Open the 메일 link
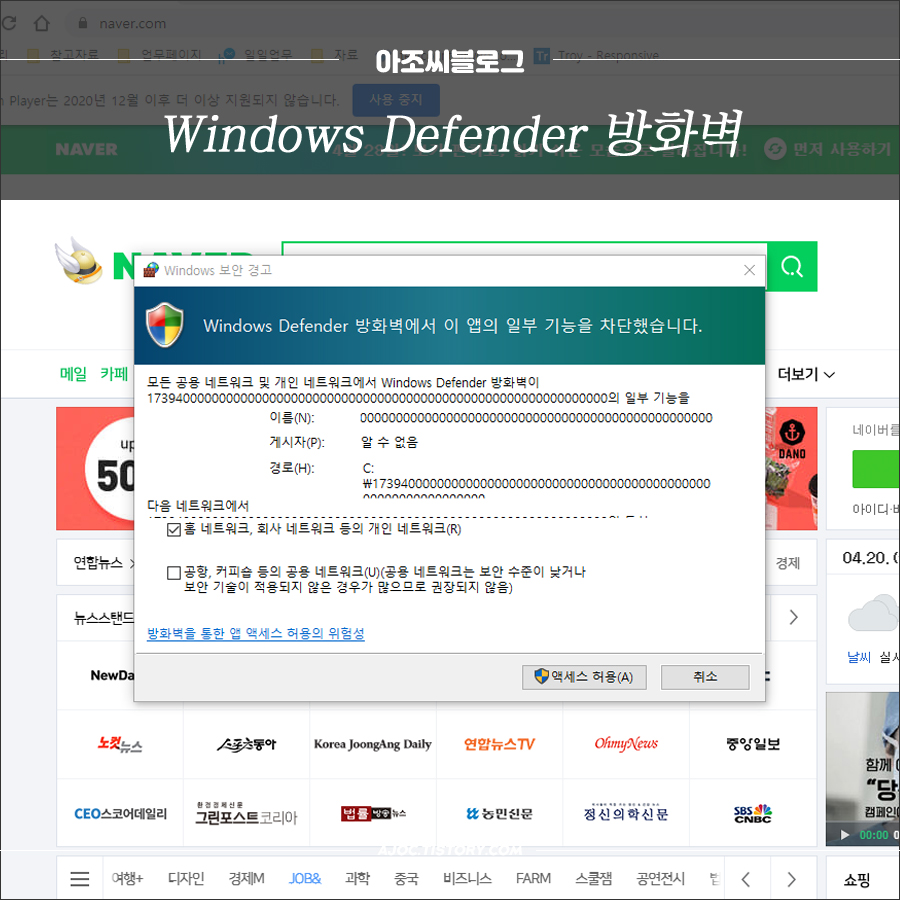This screenshot has width=900, height=900. tap(73, 374)
